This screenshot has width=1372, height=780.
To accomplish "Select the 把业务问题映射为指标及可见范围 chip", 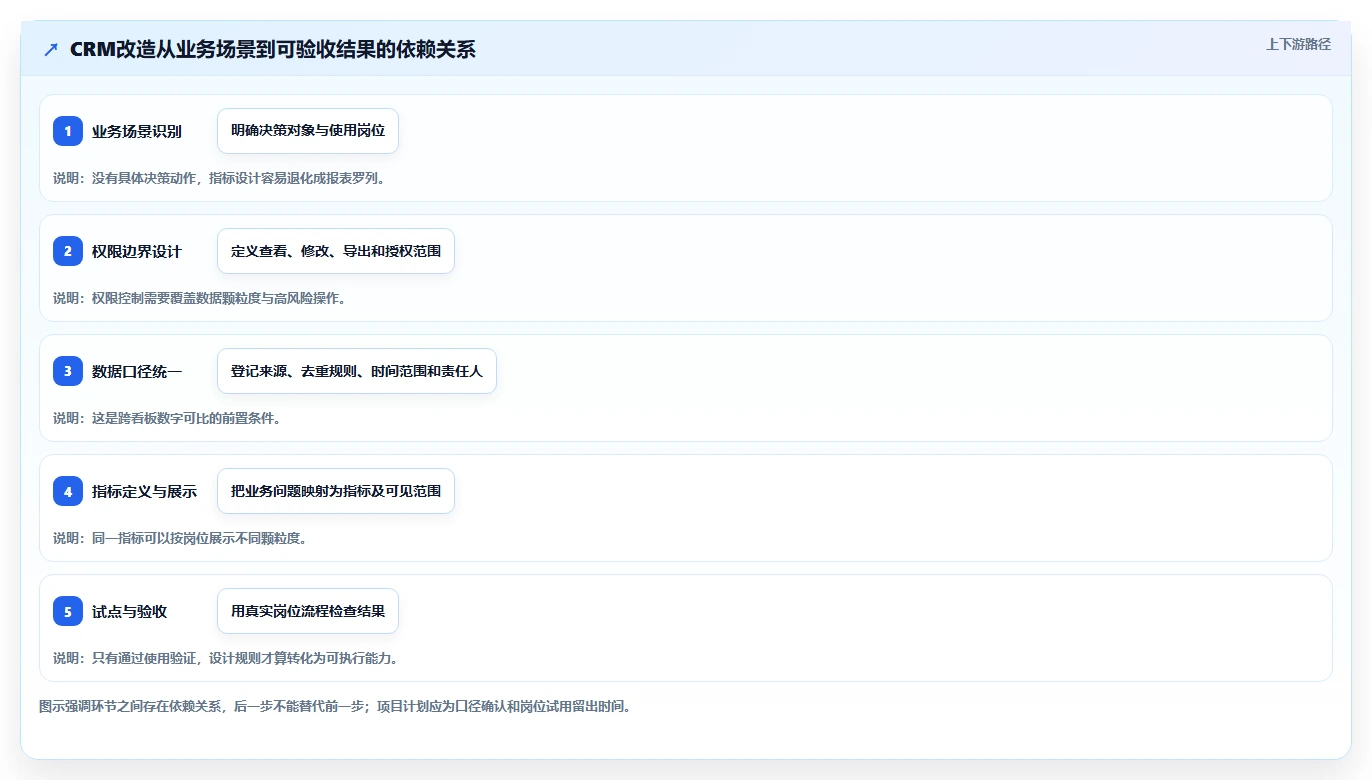I will (336, 491).
